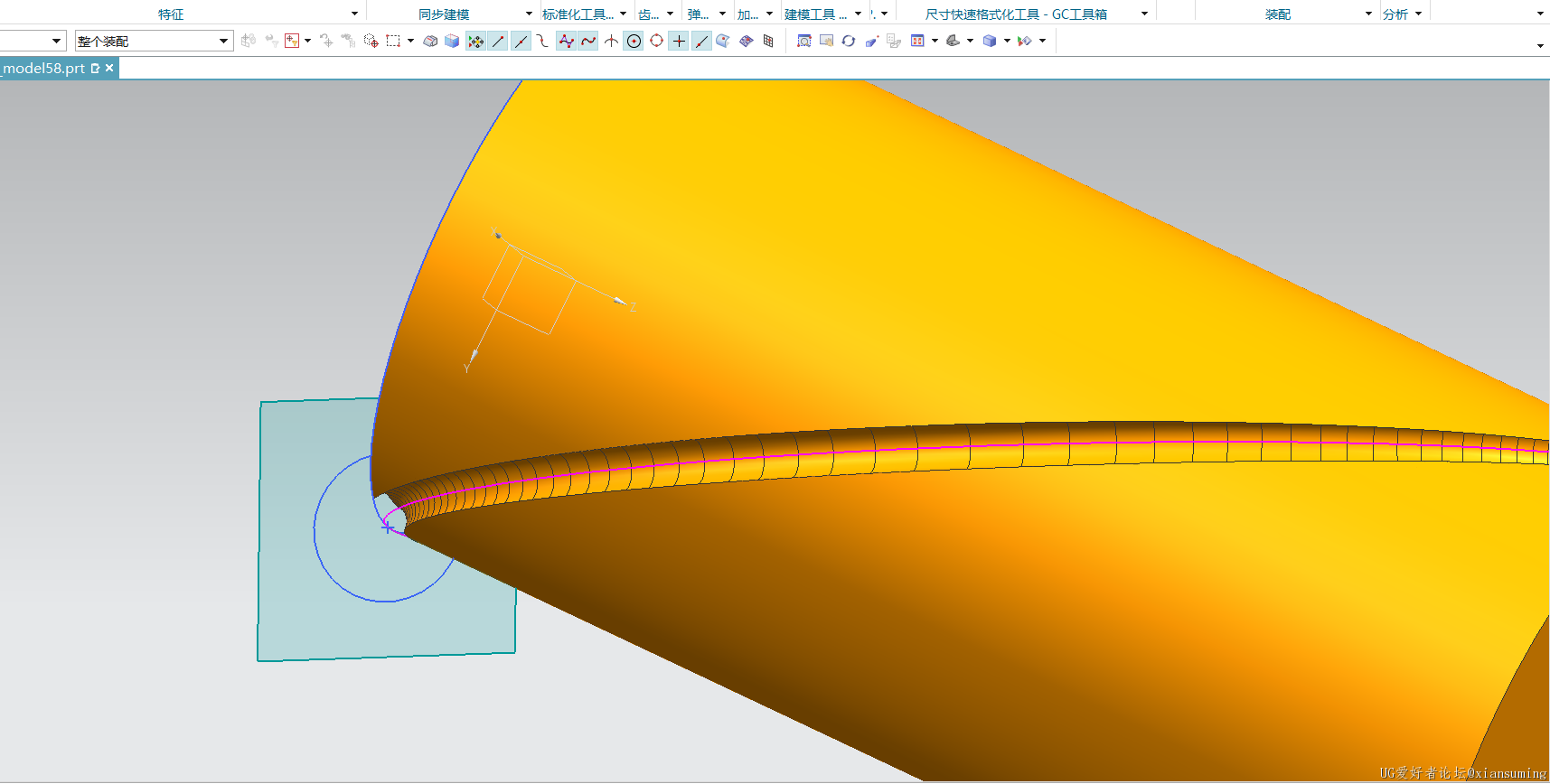Click the orient view icon
The image size is (1550, 784).
pyautogui.click(x=953, y=41)
